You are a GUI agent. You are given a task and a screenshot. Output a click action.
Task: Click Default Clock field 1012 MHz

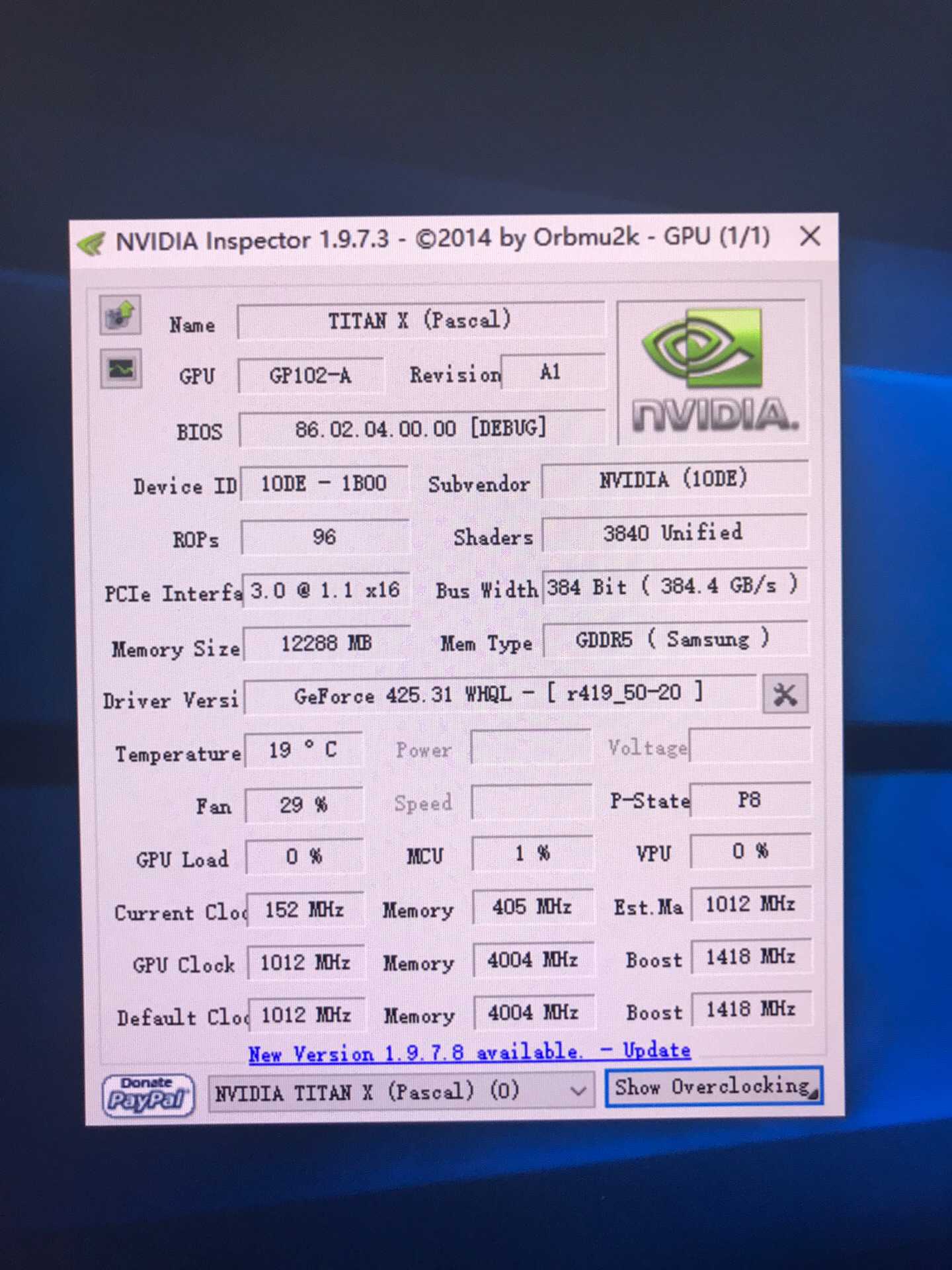(307, 1015)
